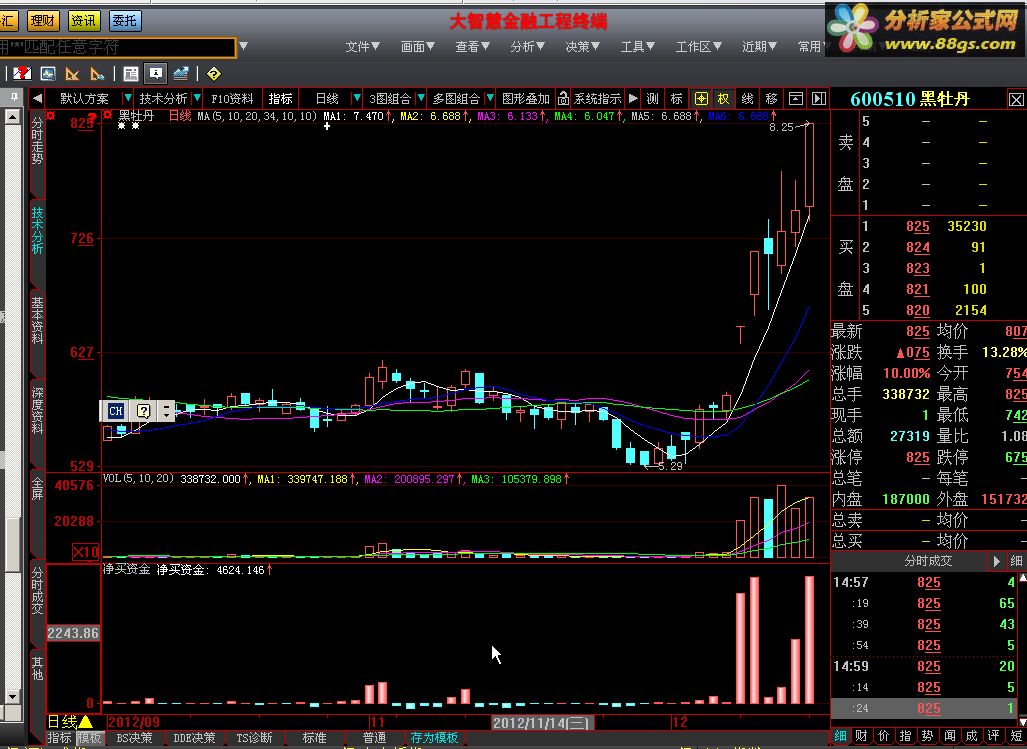Switch to the 深度资料 side tab

point(38,412)
